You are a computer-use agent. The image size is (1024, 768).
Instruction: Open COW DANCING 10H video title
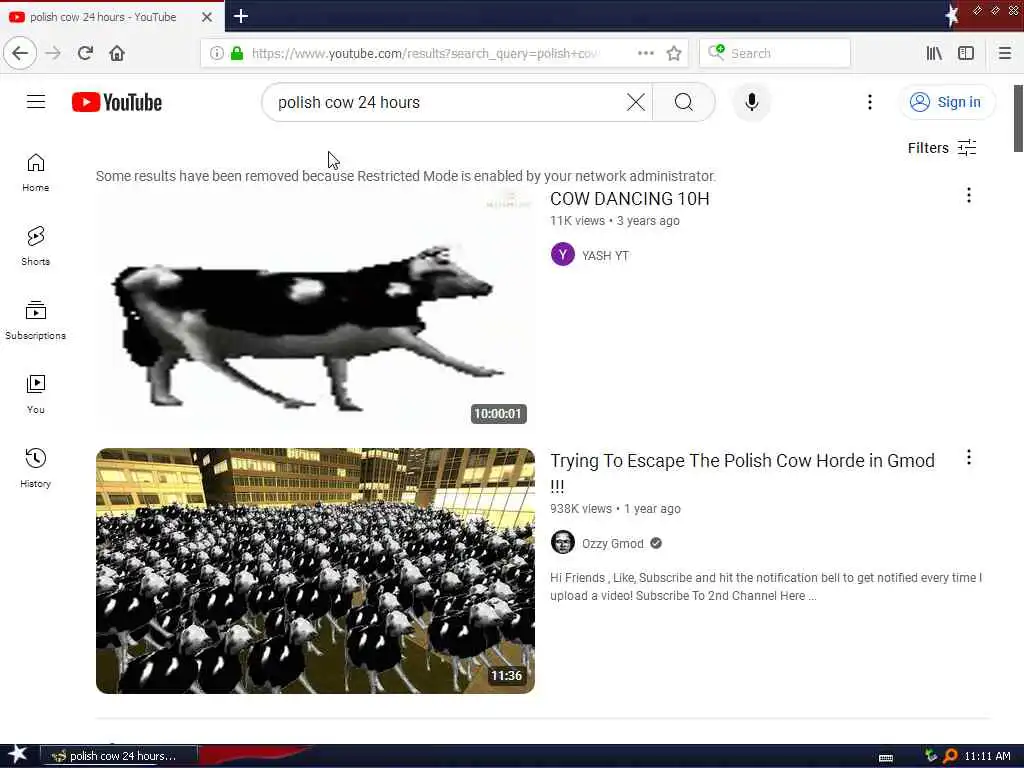click(x=630, y=199)
